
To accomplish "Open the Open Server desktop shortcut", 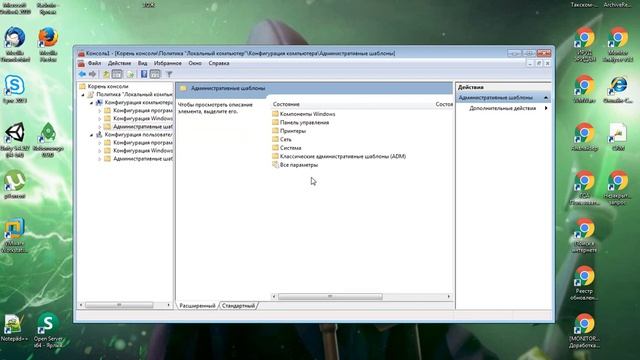I will (48, 330).
